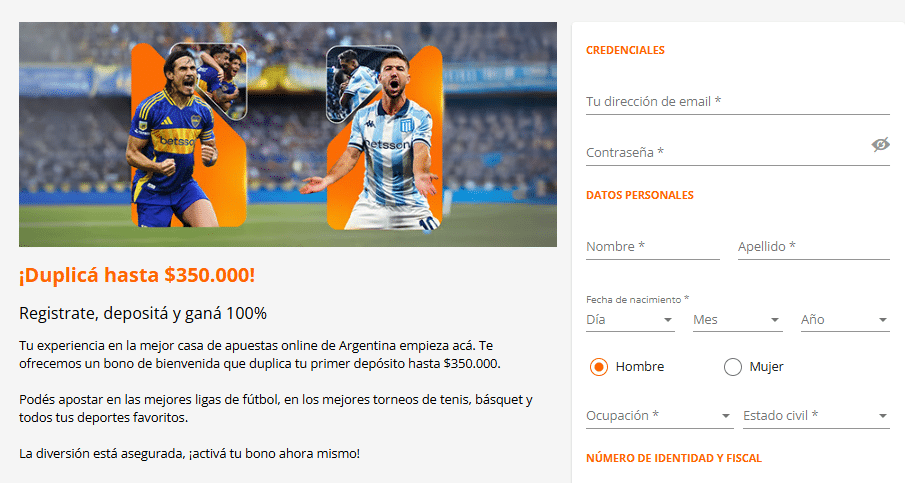
Task: Click the email address input field
Action: (738, 102)
